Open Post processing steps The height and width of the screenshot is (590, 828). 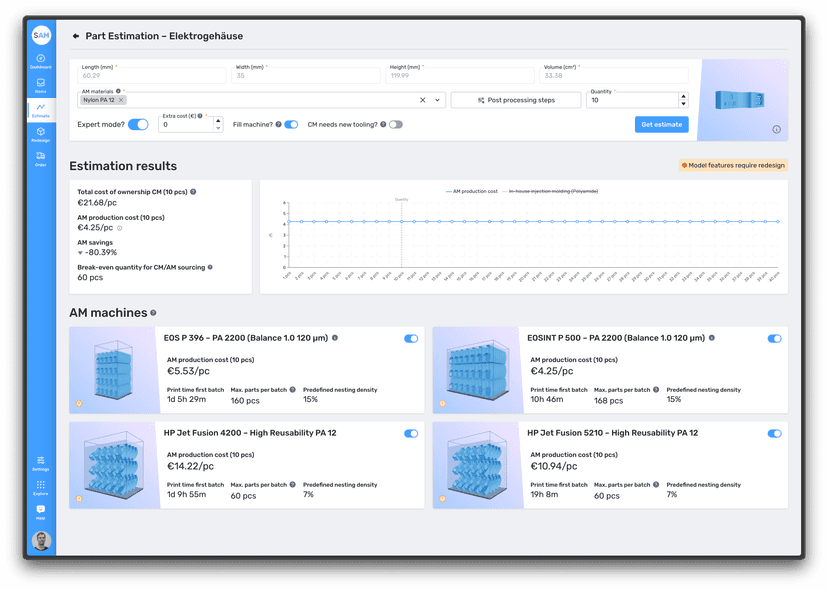[516, 100]
